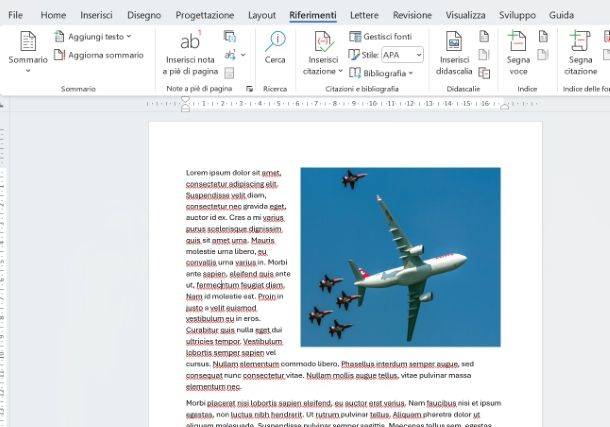Click the Inserisci didascalia icon
This screenshot has width=610, height=427.
tap(454, 43)
